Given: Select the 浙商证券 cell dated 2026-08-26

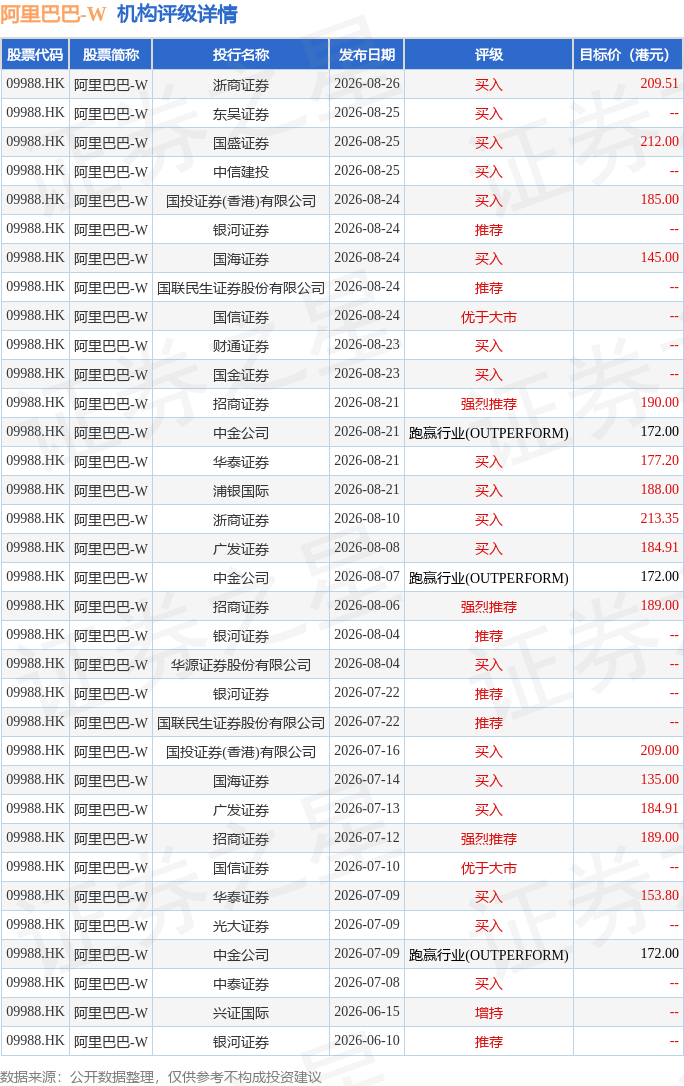Looking at the screenshot, I should click(241, 84).
